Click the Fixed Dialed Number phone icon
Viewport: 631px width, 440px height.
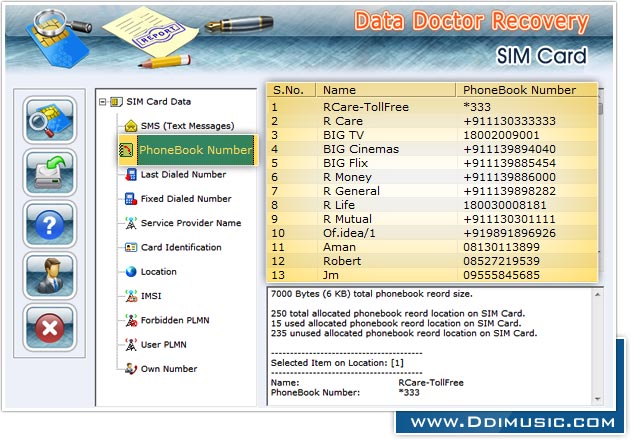[x=131, y=199]
